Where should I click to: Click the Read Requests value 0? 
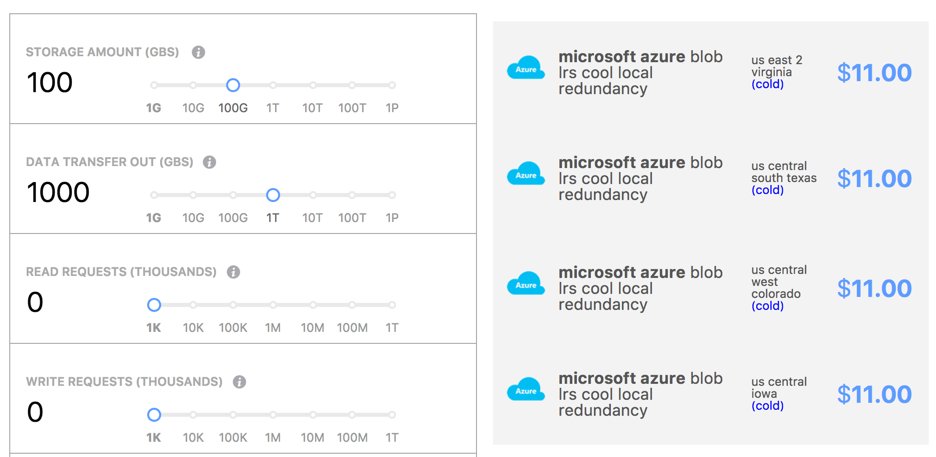click(x=35, y=302)
